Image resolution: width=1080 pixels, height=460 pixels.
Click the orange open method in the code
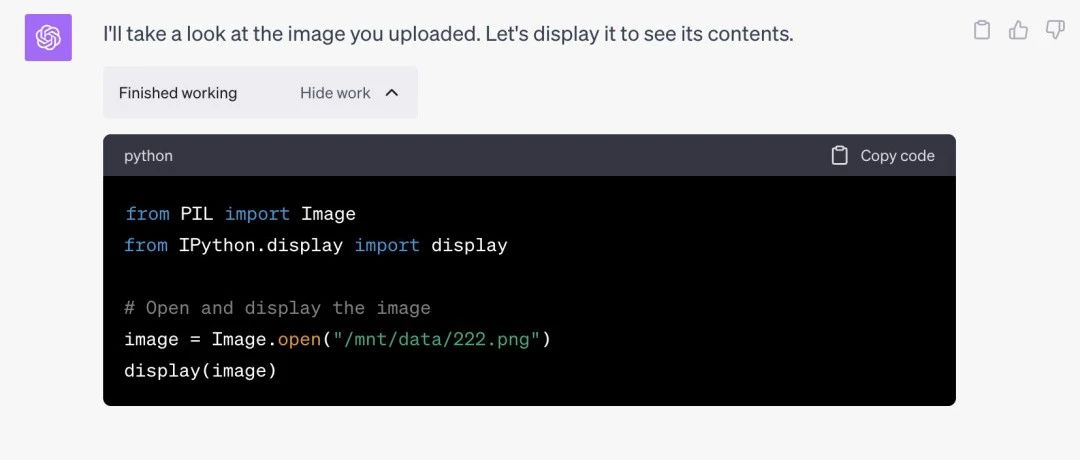click(x=300, y=339)
